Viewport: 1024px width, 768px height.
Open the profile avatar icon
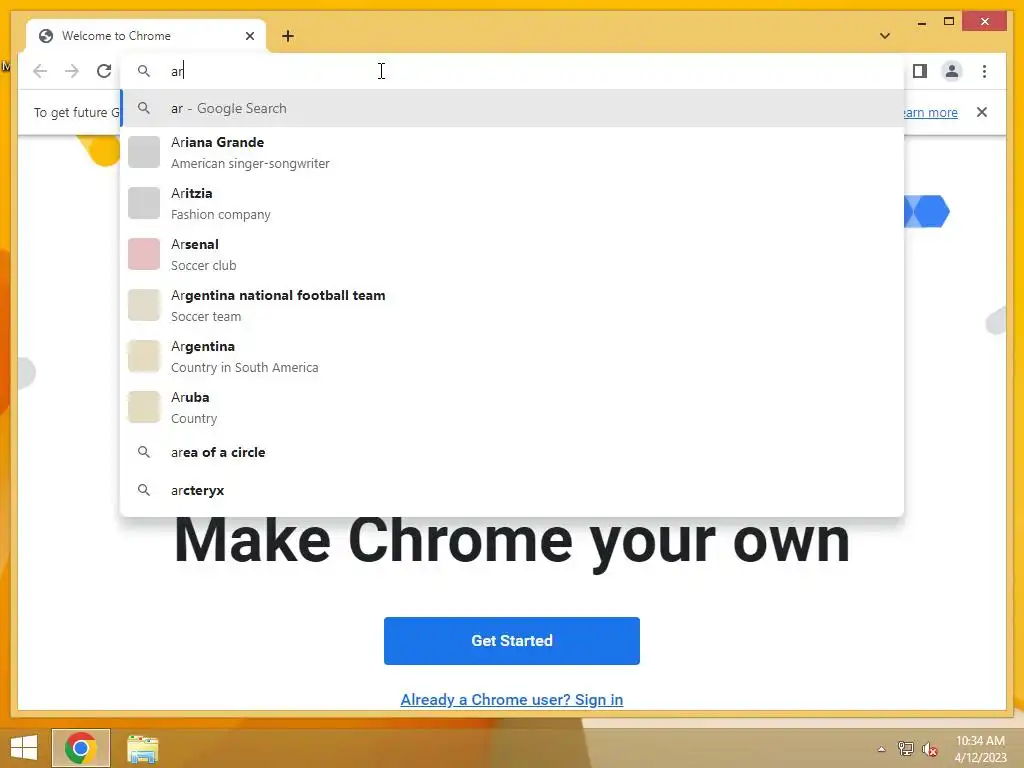pyautogui.click(x=952, y=71)
